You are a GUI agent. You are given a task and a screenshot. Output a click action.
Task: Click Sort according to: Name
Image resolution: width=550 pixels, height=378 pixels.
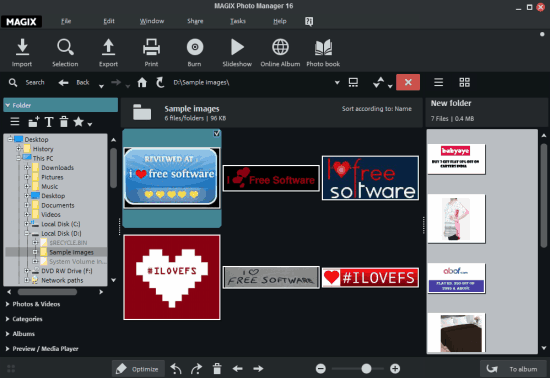(377, 109)
